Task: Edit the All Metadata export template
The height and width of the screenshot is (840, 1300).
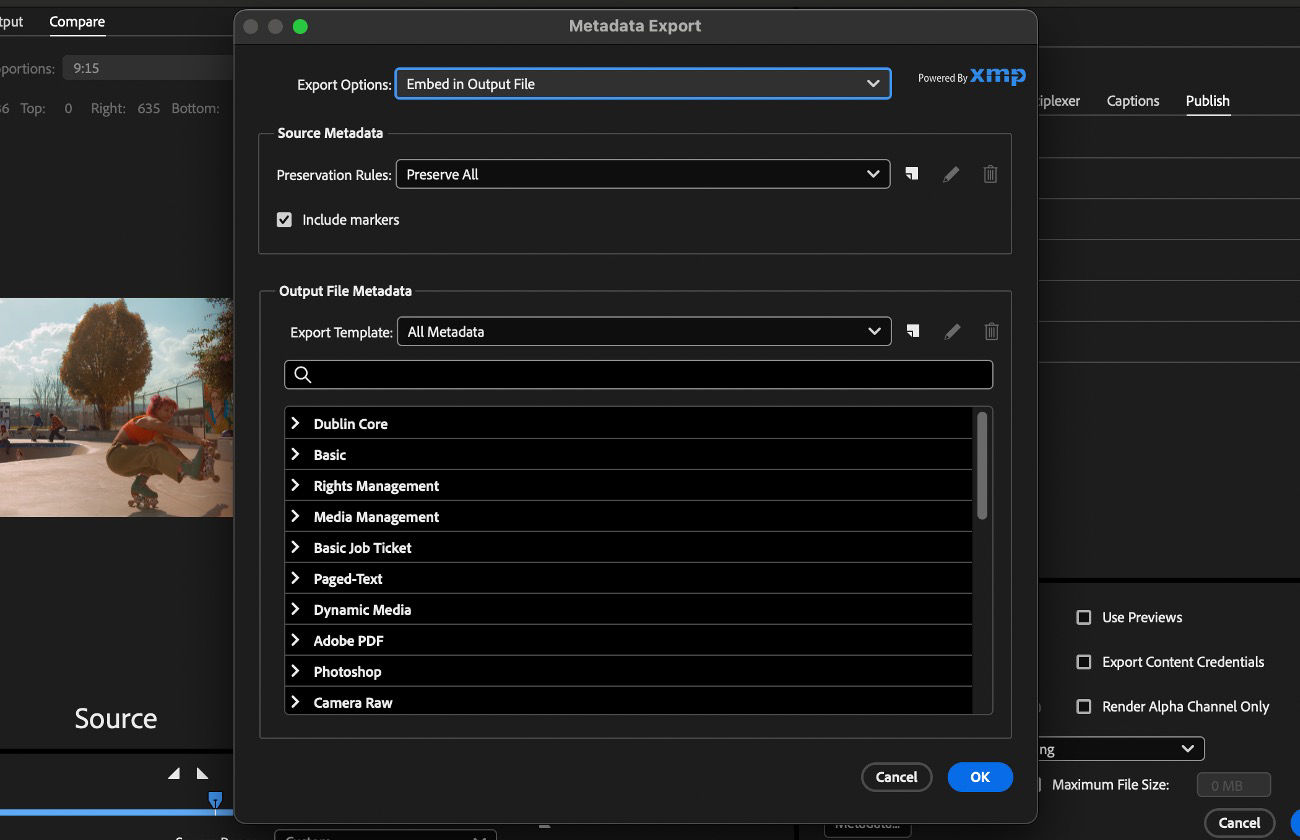Action: tap(951, 330)
